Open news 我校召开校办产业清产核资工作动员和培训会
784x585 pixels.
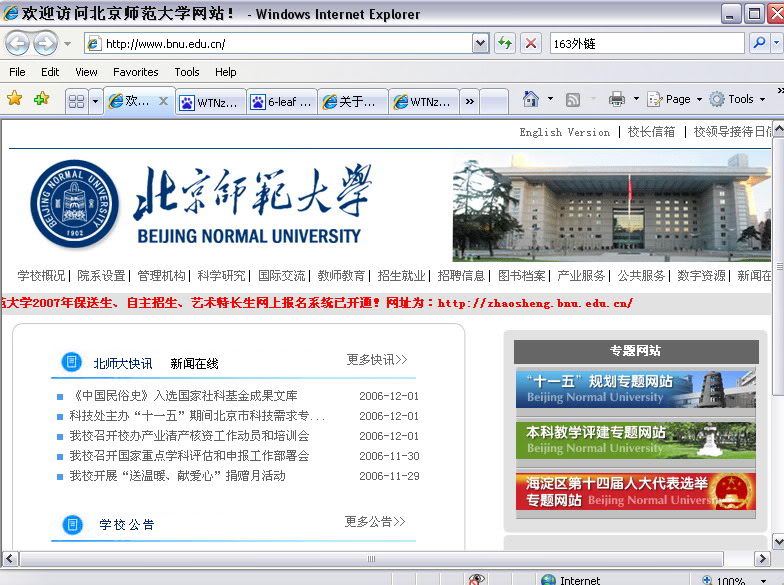(189, 436)
